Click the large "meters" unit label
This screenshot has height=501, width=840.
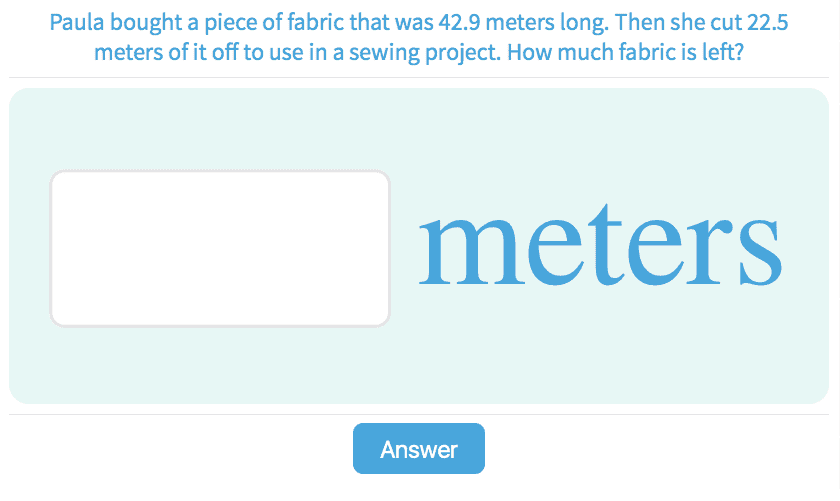tap(599, 246)
